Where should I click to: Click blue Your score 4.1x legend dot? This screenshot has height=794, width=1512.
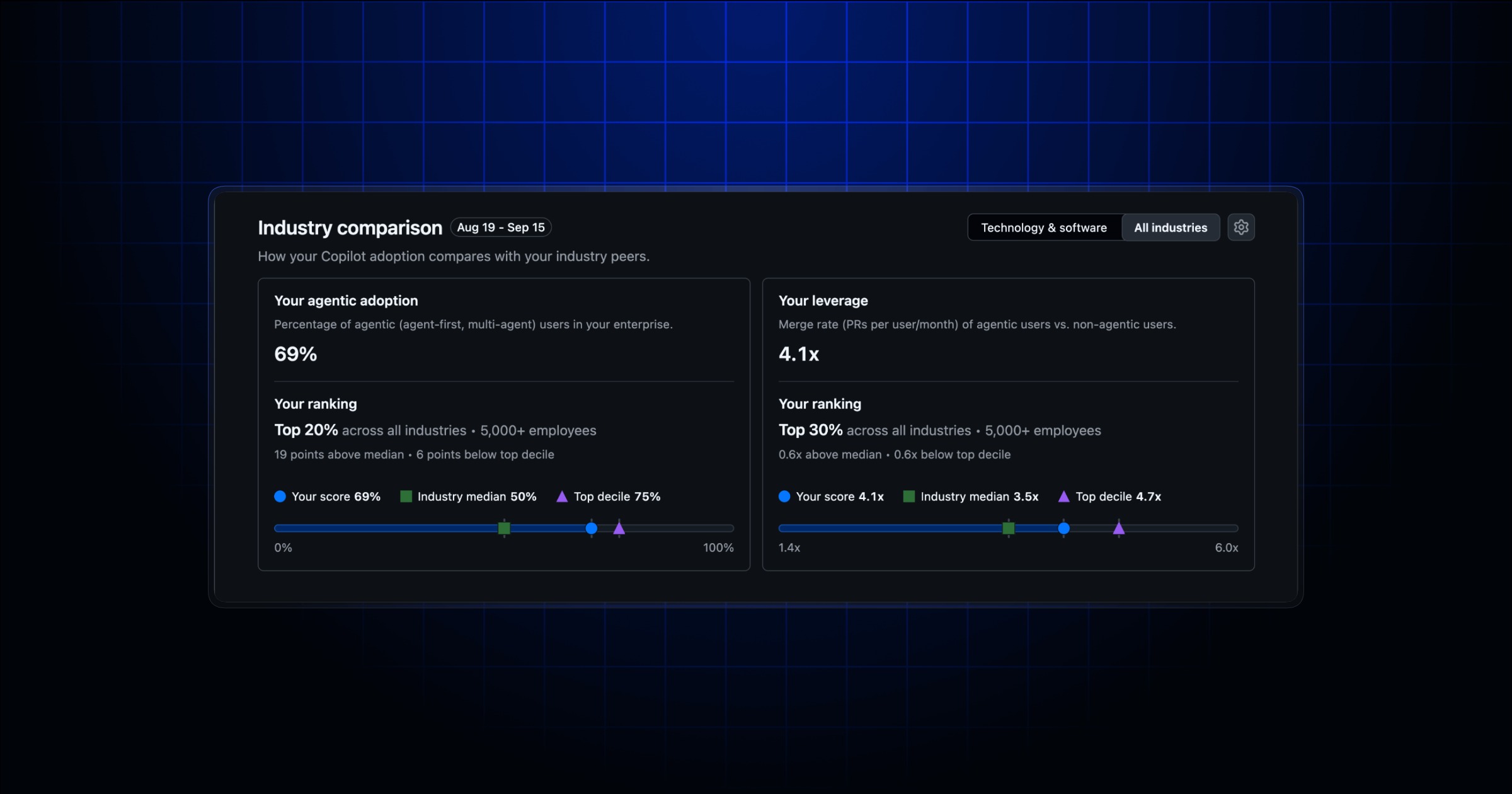pos(784,497)
